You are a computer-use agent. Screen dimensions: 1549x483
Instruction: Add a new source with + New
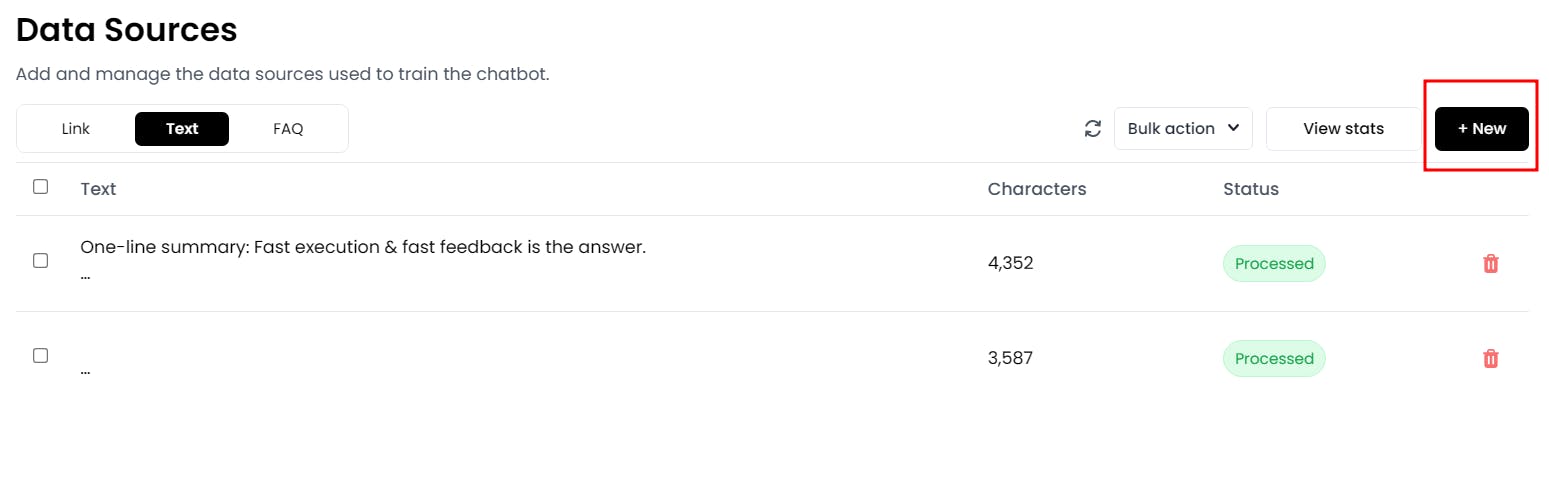click(1482, 129)
